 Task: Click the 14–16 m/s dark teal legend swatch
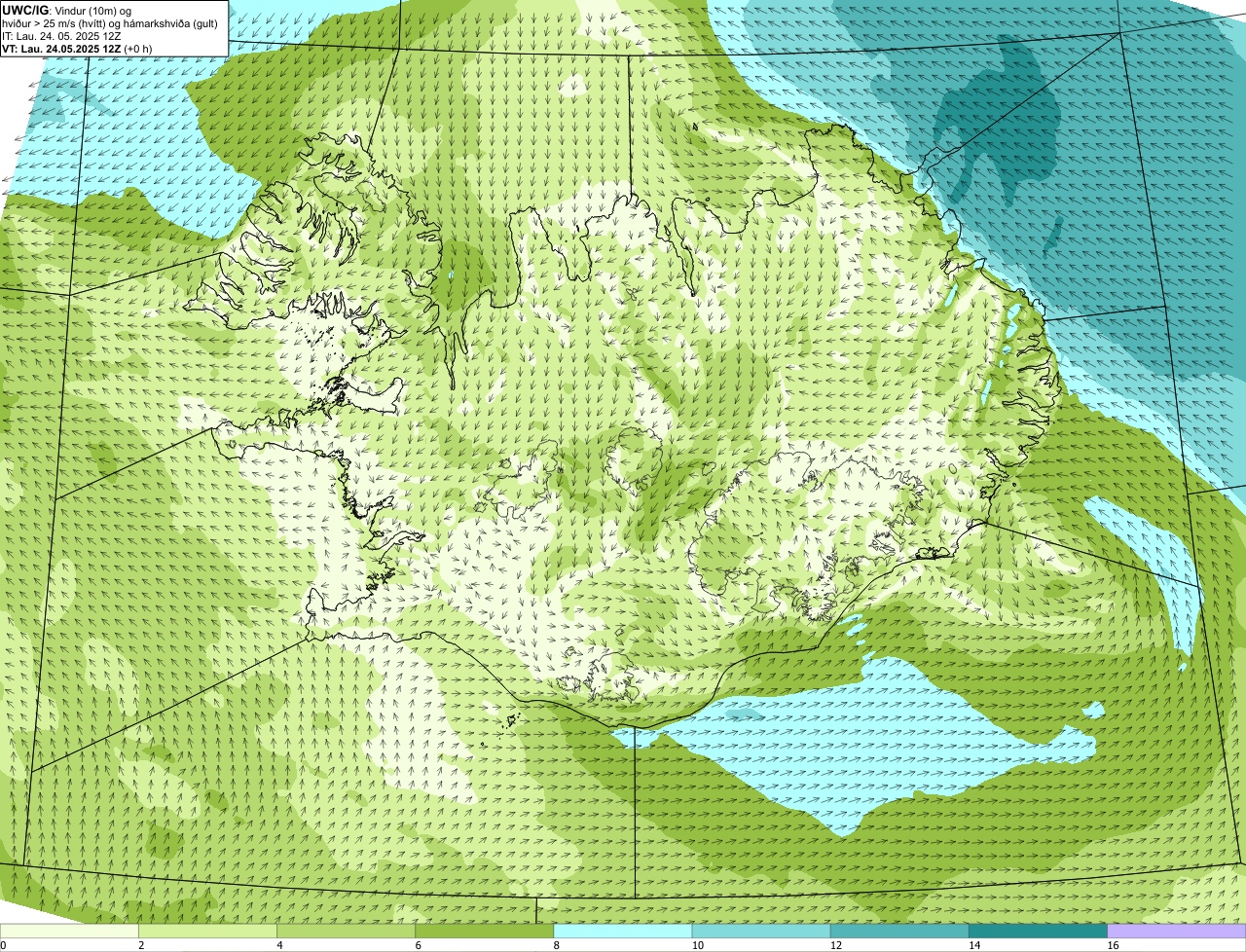coord(1038,931)
